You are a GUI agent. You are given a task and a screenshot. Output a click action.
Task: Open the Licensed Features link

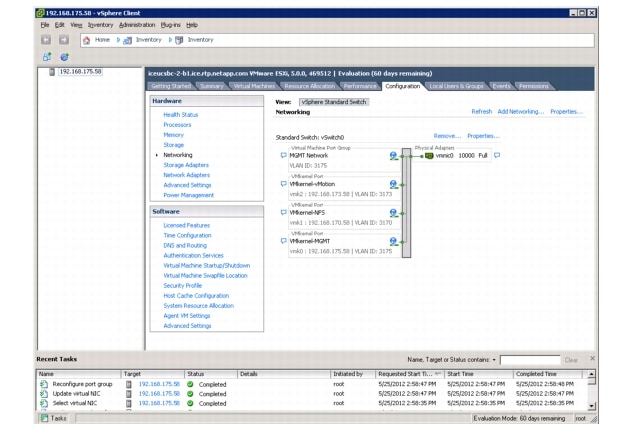[187, 225]
